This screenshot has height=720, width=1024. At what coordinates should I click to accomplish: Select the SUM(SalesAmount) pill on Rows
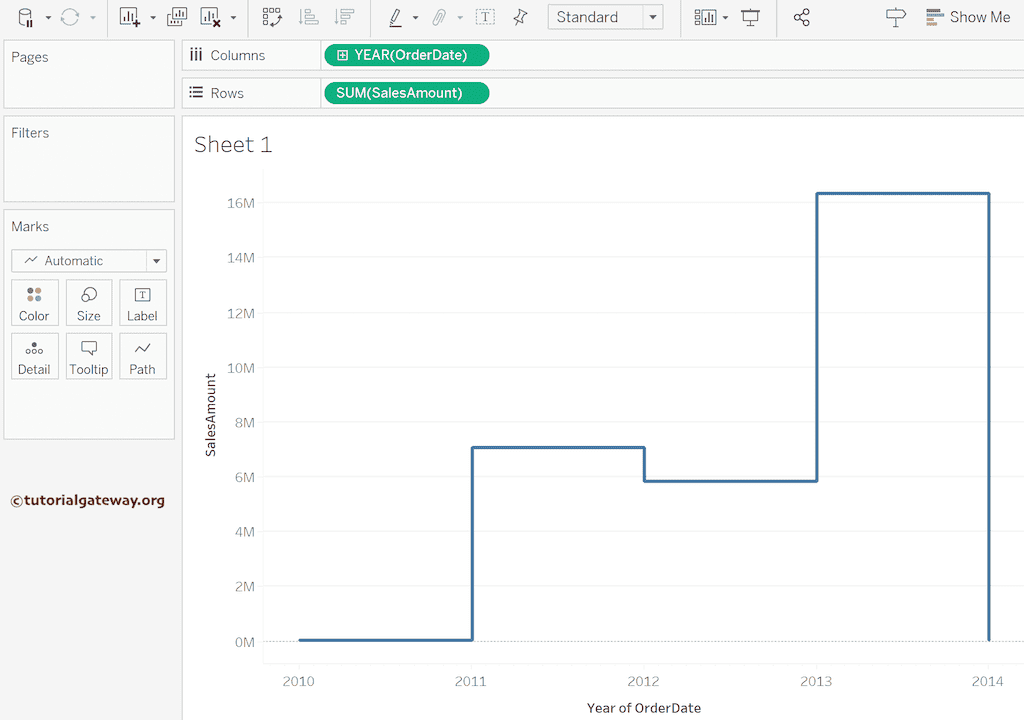click(405, 93)
